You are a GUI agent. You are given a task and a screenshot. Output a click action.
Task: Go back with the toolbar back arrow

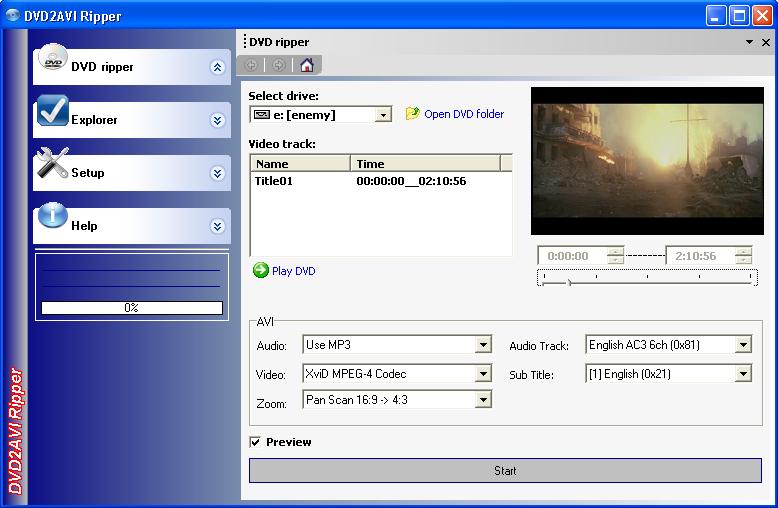pos(252,65)
